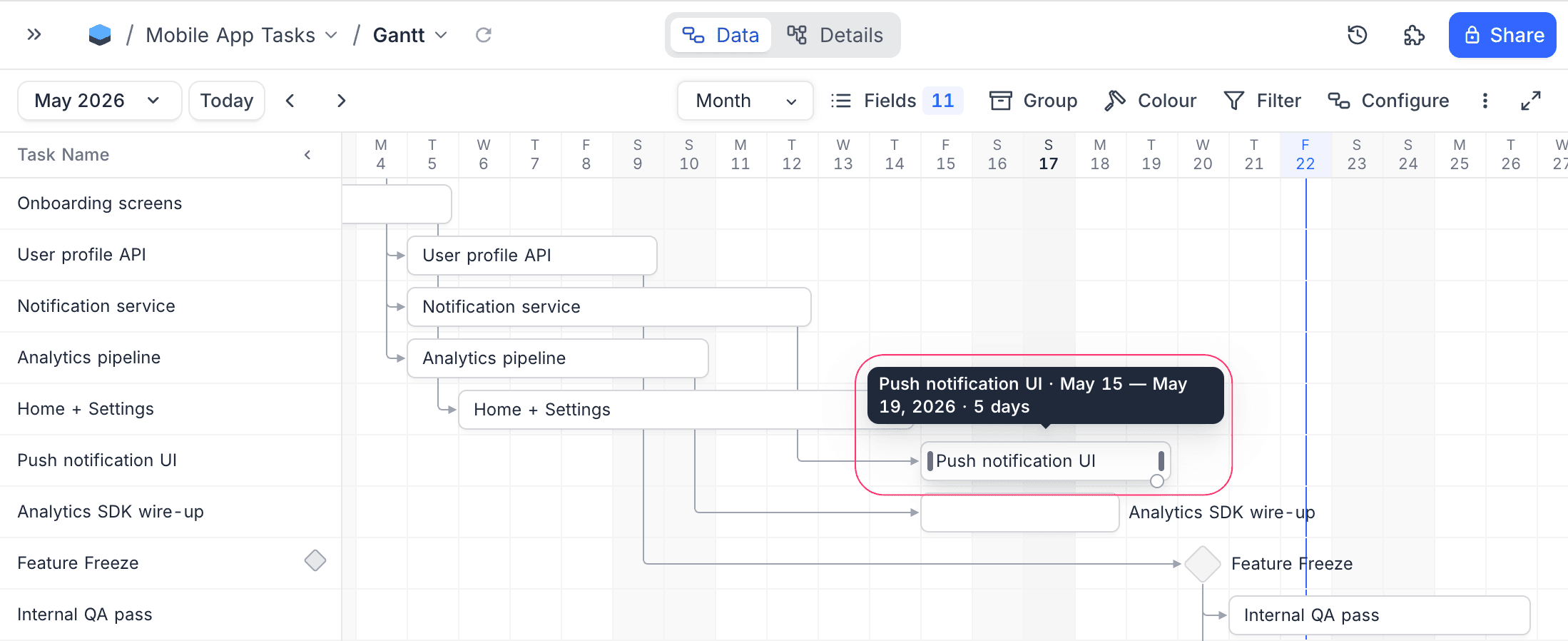
Task: Switch to the Details tab
Action: [835, 35]
